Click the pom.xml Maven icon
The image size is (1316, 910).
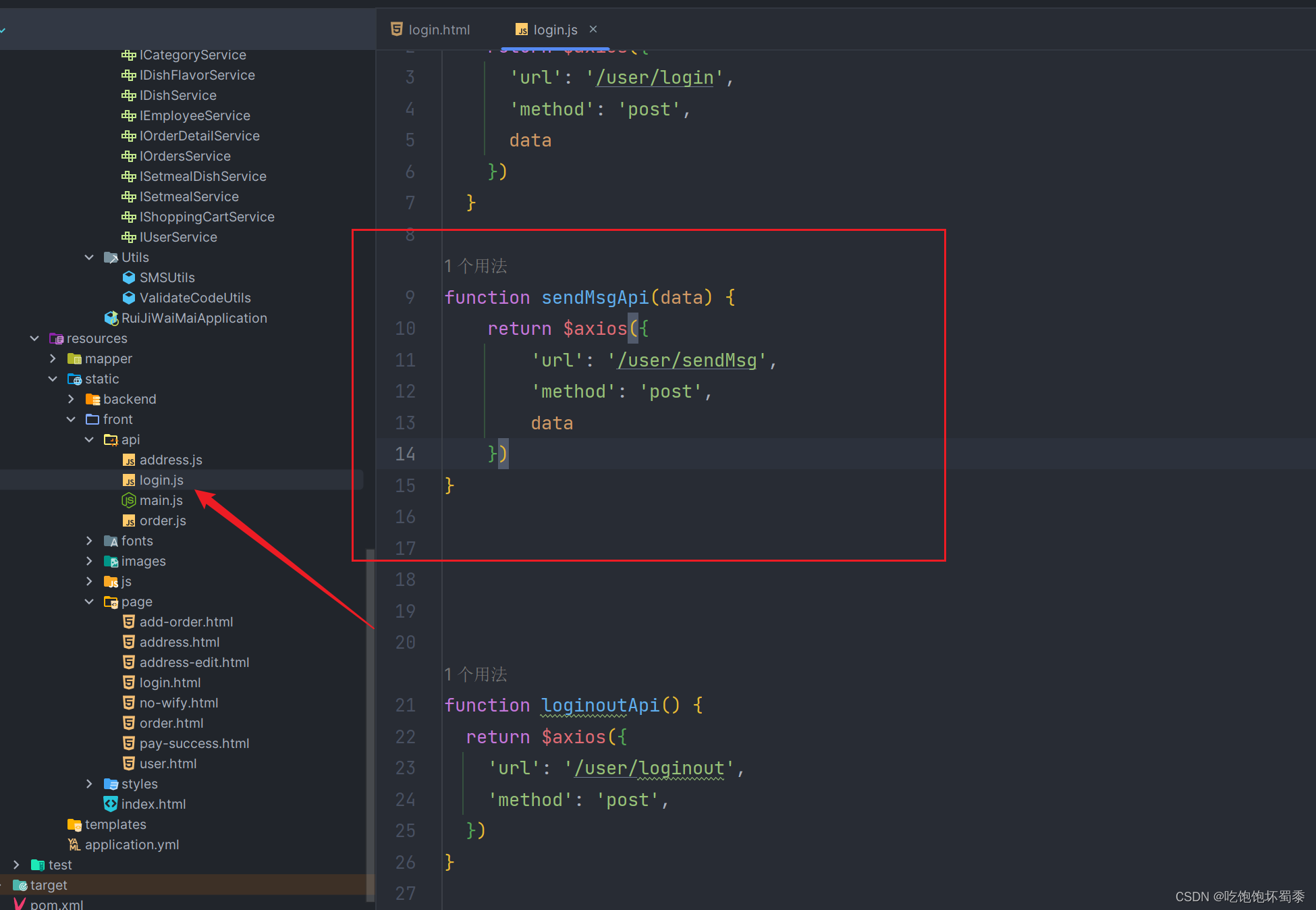20,904
